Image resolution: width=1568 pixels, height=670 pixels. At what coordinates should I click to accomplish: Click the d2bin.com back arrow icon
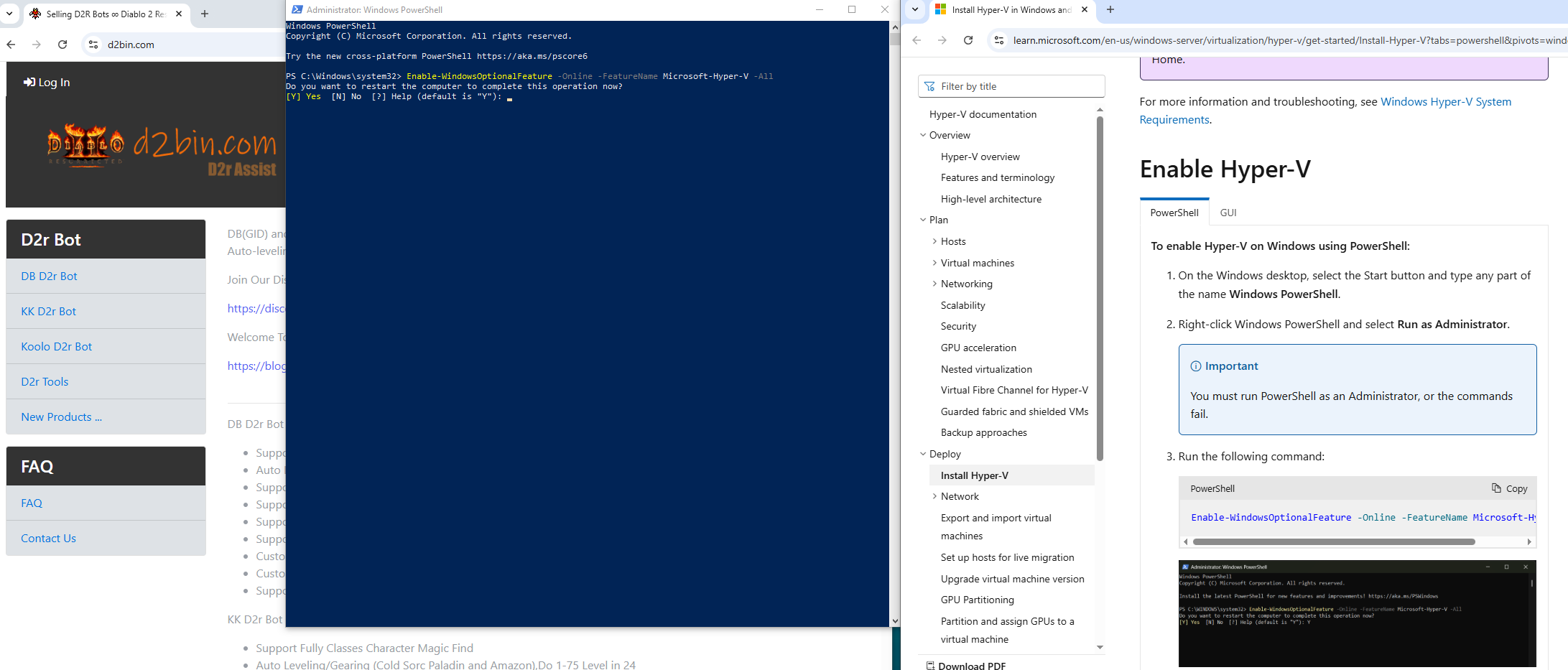pos(11,45)
